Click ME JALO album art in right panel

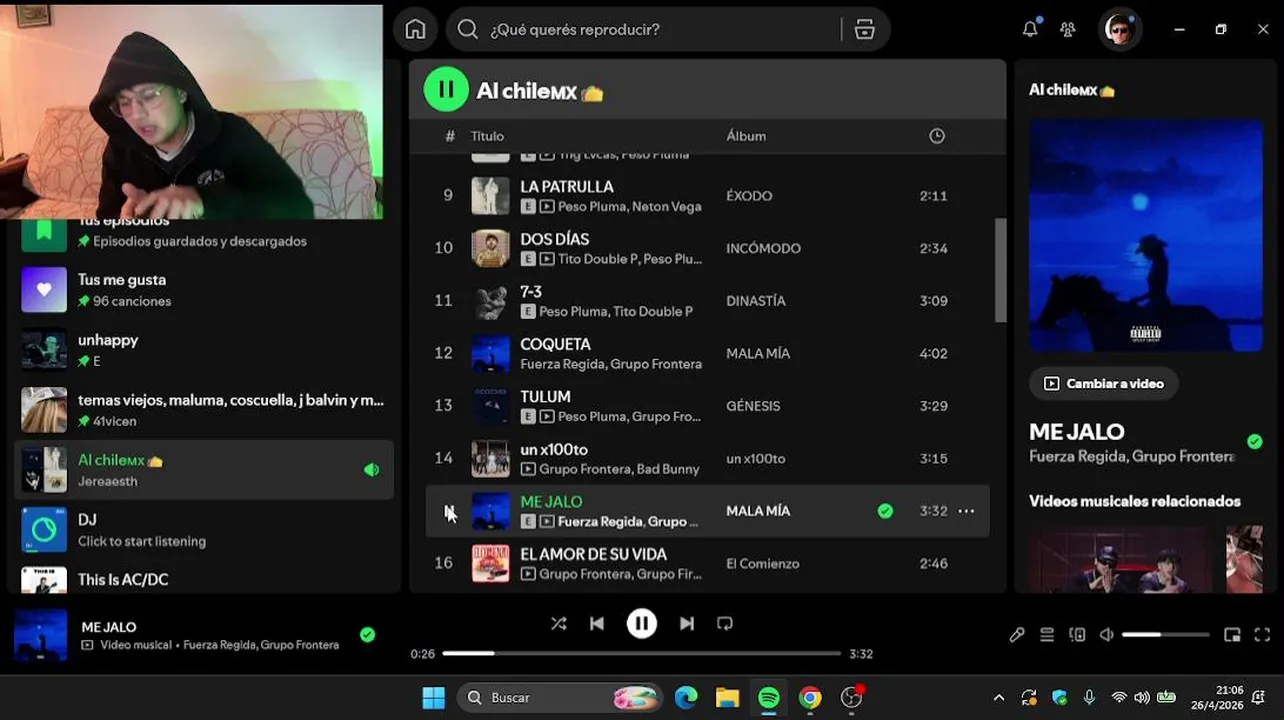click(1145, 236)
